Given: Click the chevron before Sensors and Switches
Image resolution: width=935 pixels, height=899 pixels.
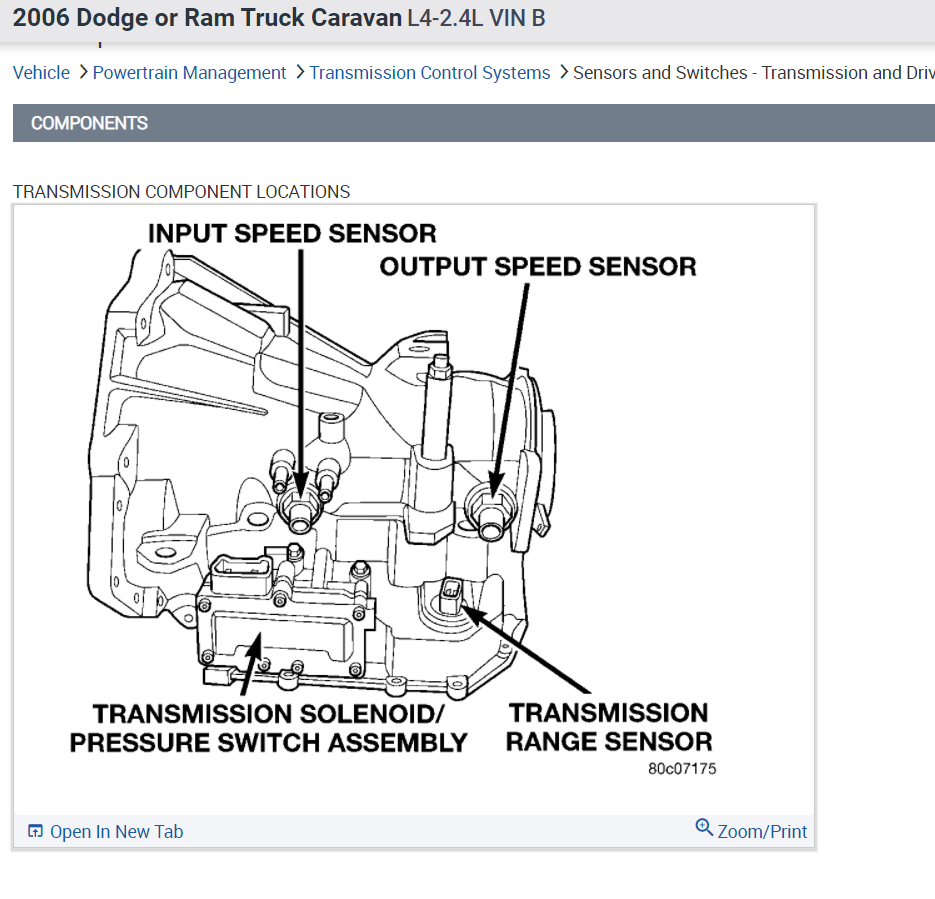Looking at the screenshot, I should (564, 73).
